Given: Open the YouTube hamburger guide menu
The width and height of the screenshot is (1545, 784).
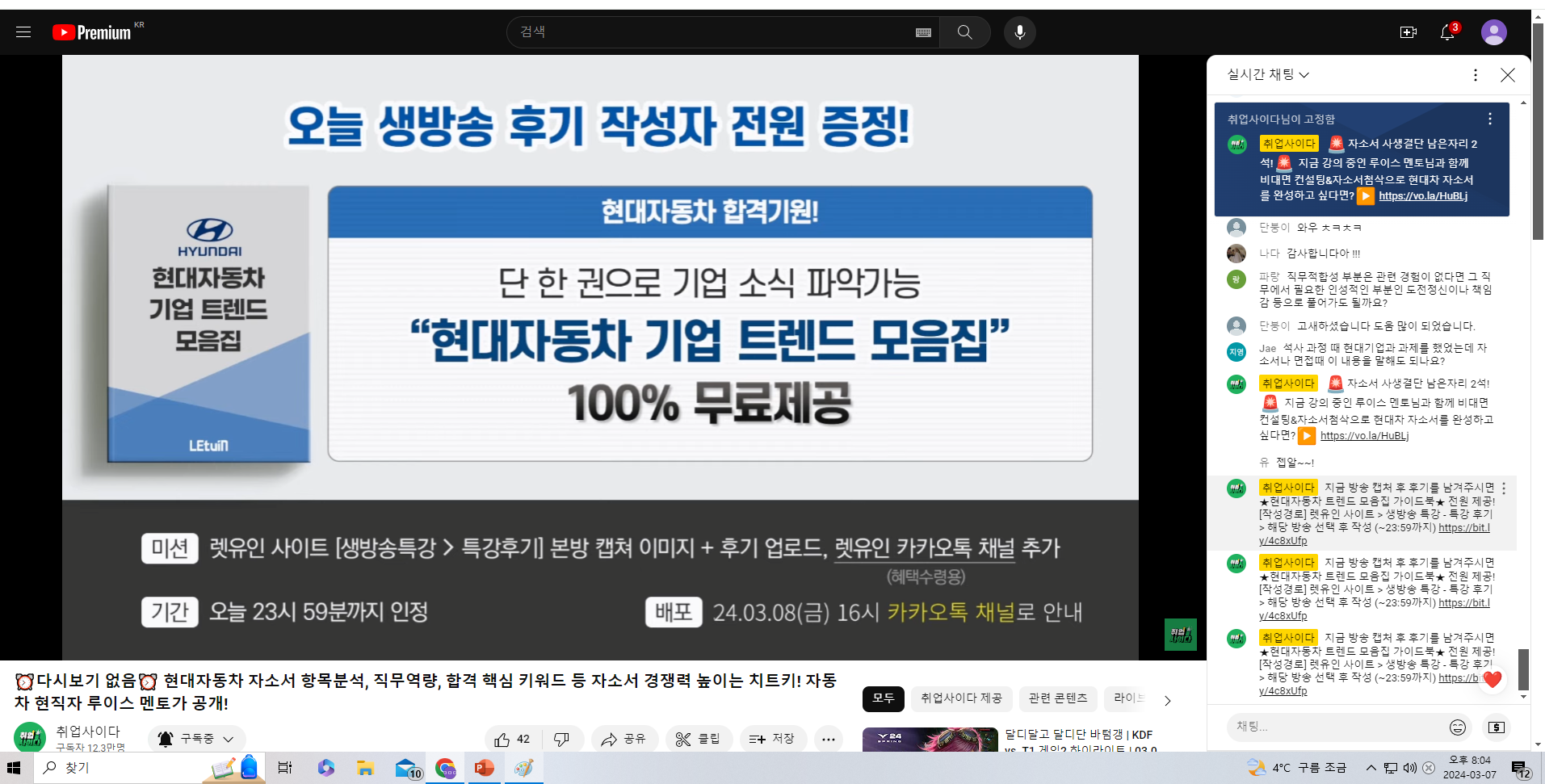Looking at the screenshot, I should pyautogui.click(x=23, y=32).
